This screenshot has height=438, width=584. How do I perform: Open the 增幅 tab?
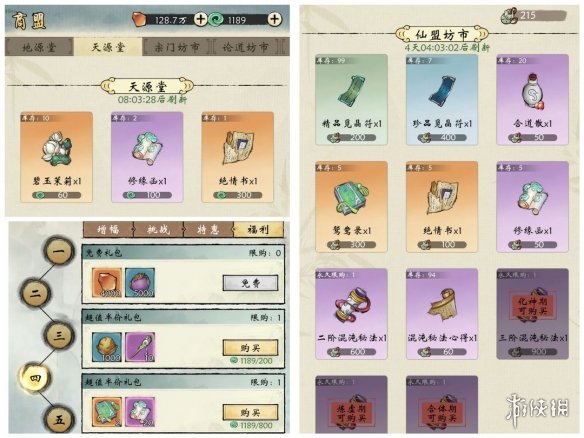tap(108, 229)
